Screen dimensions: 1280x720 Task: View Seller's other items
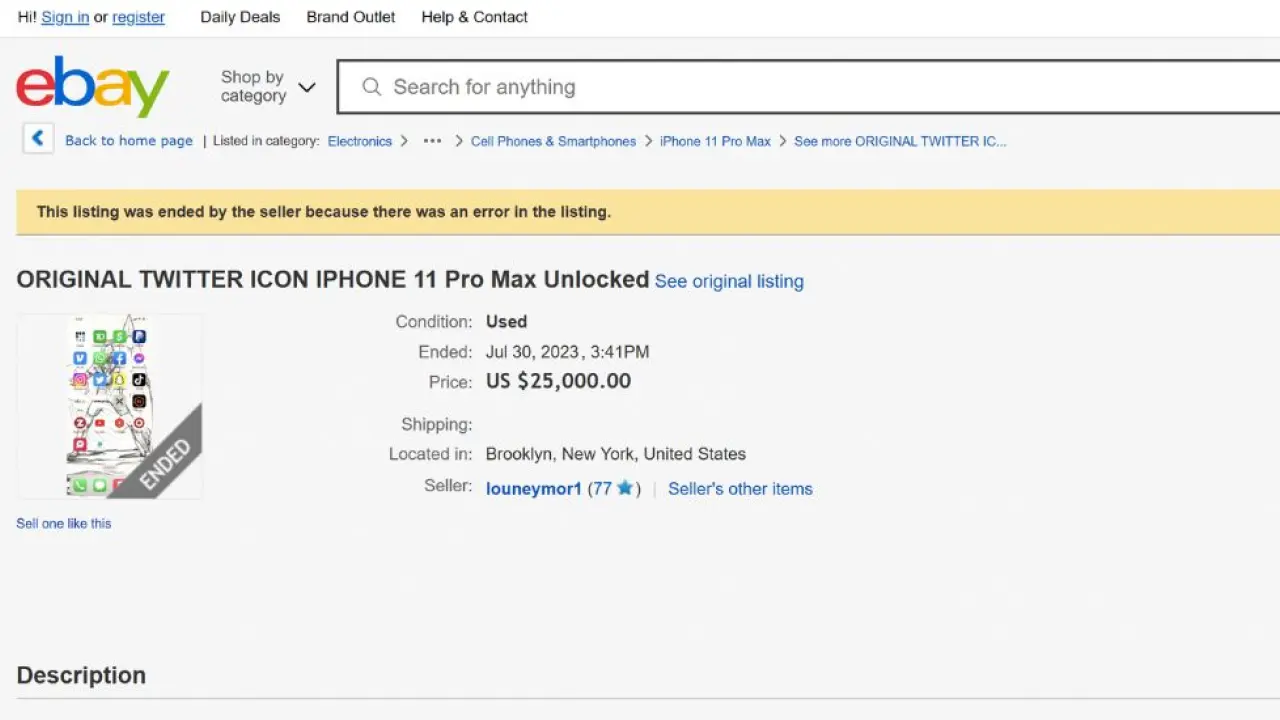tap(740, 489)
